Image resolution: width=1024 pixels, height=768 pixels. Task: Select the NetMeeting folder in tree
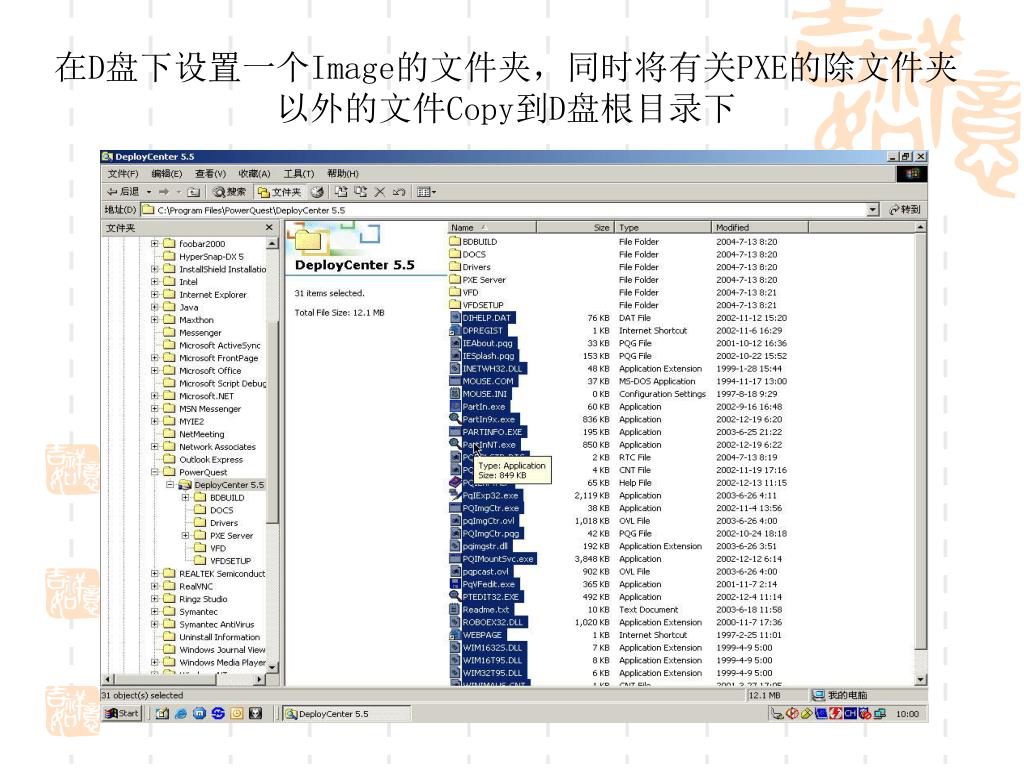201,434
